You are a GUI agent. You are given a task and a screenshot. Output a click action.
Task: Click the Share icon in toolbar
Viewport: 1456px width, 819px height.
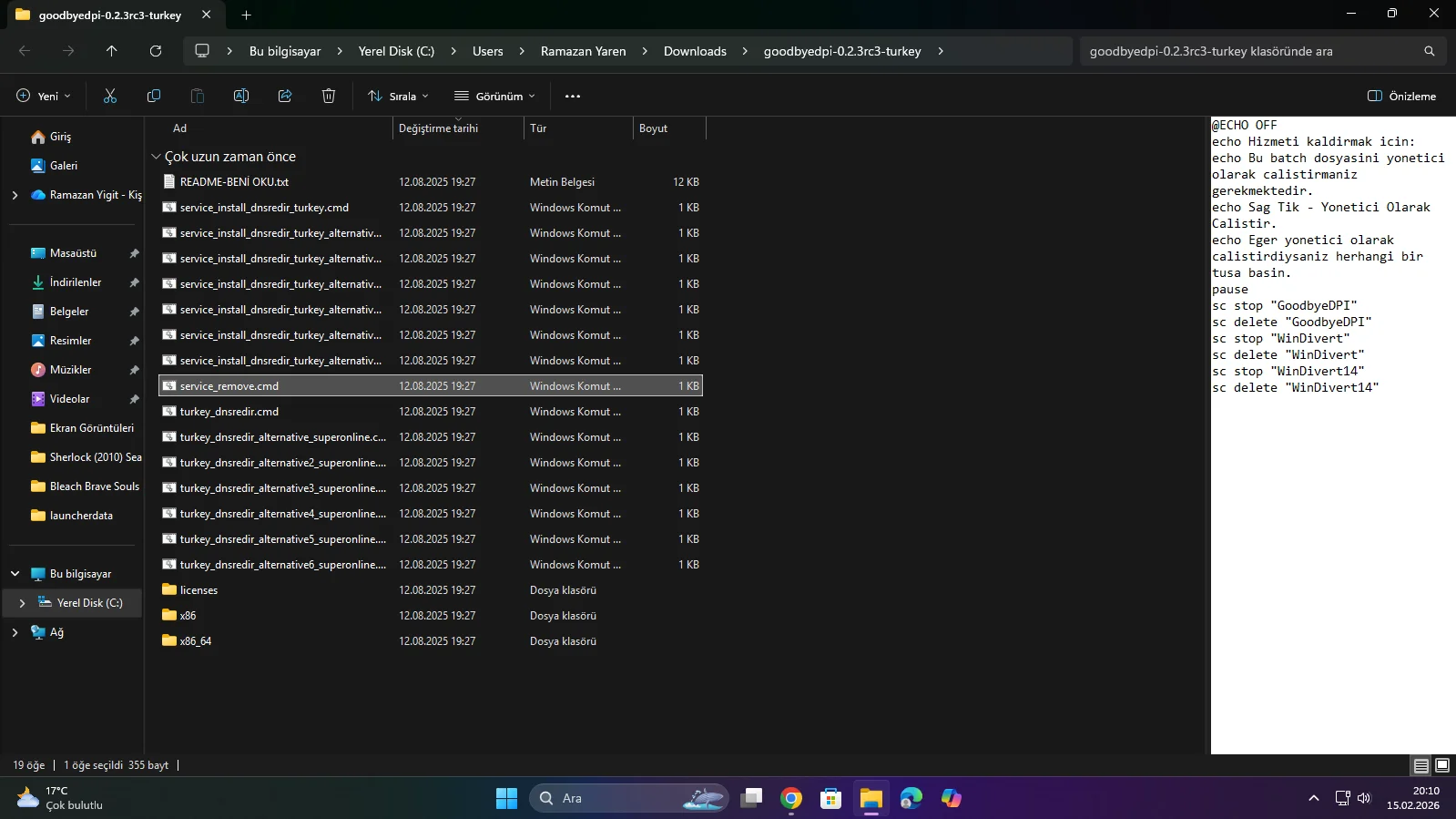(x=285, y=96)
